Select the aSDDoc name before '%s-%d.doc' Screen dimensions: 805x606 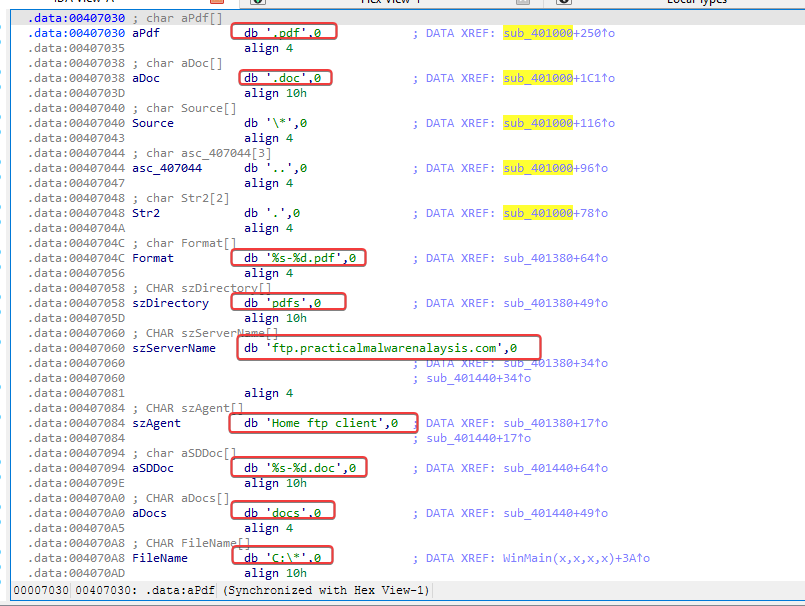pos(153,468)
